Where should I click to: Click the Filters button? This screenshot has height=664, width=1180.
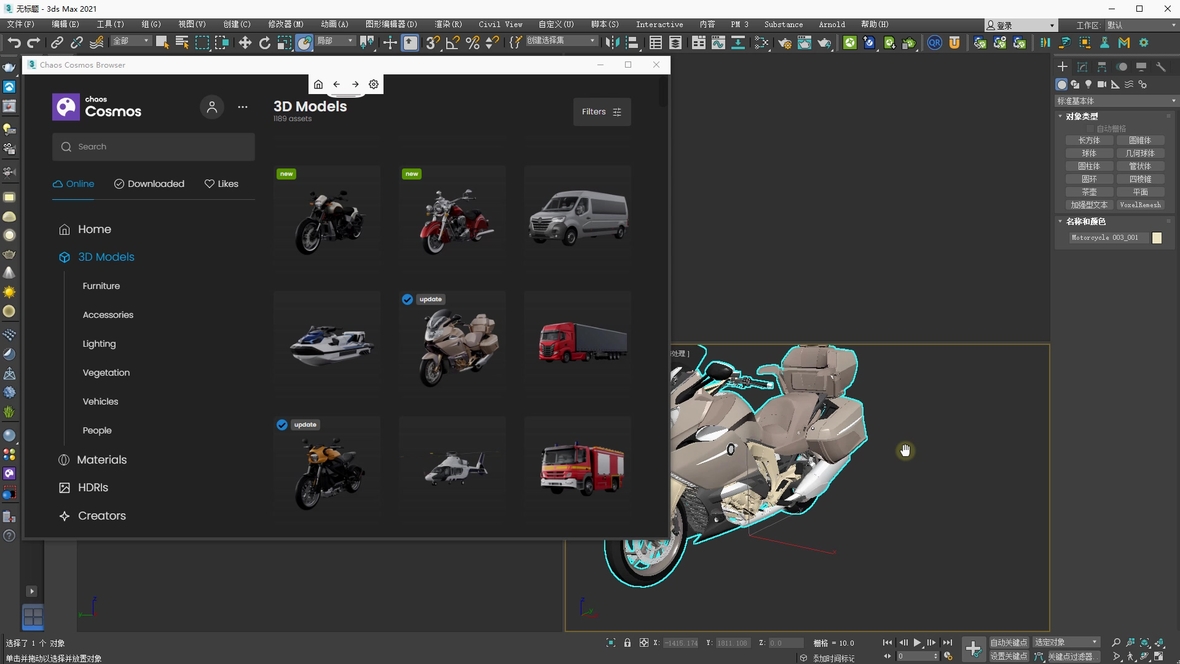pyautogui.click(x=602, y=112)
